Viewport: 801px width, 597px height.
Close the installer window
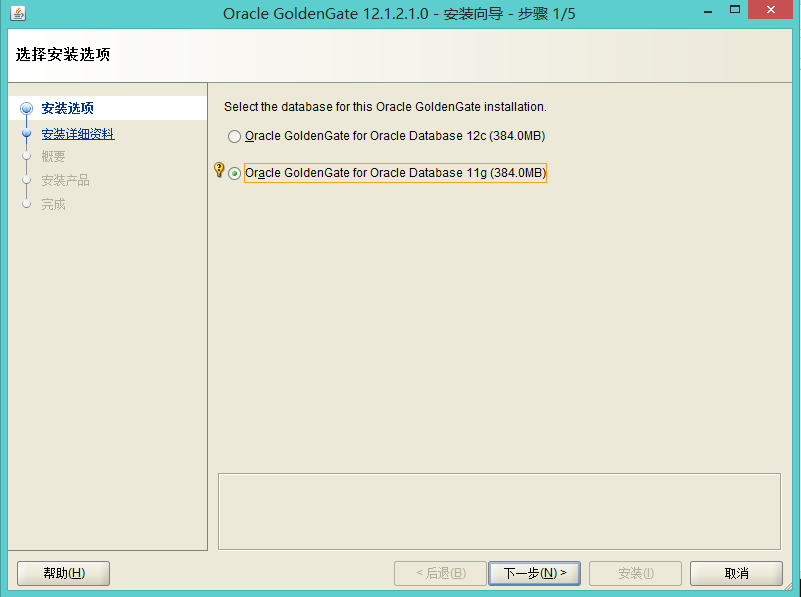770,10
